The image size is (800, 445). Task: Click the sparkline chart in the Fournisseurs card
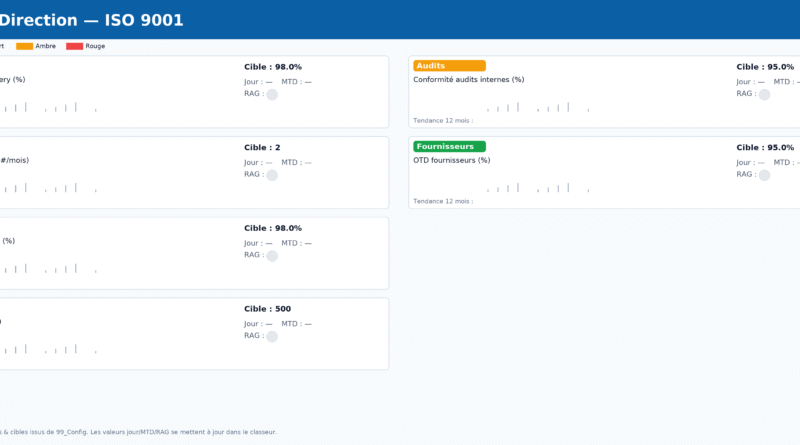tap(538, 187)
